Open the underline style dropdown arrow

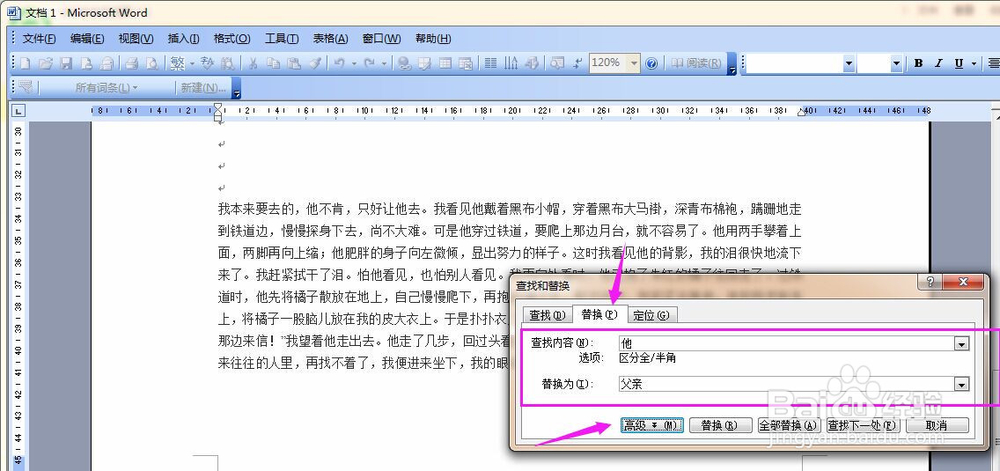[973, 63]
